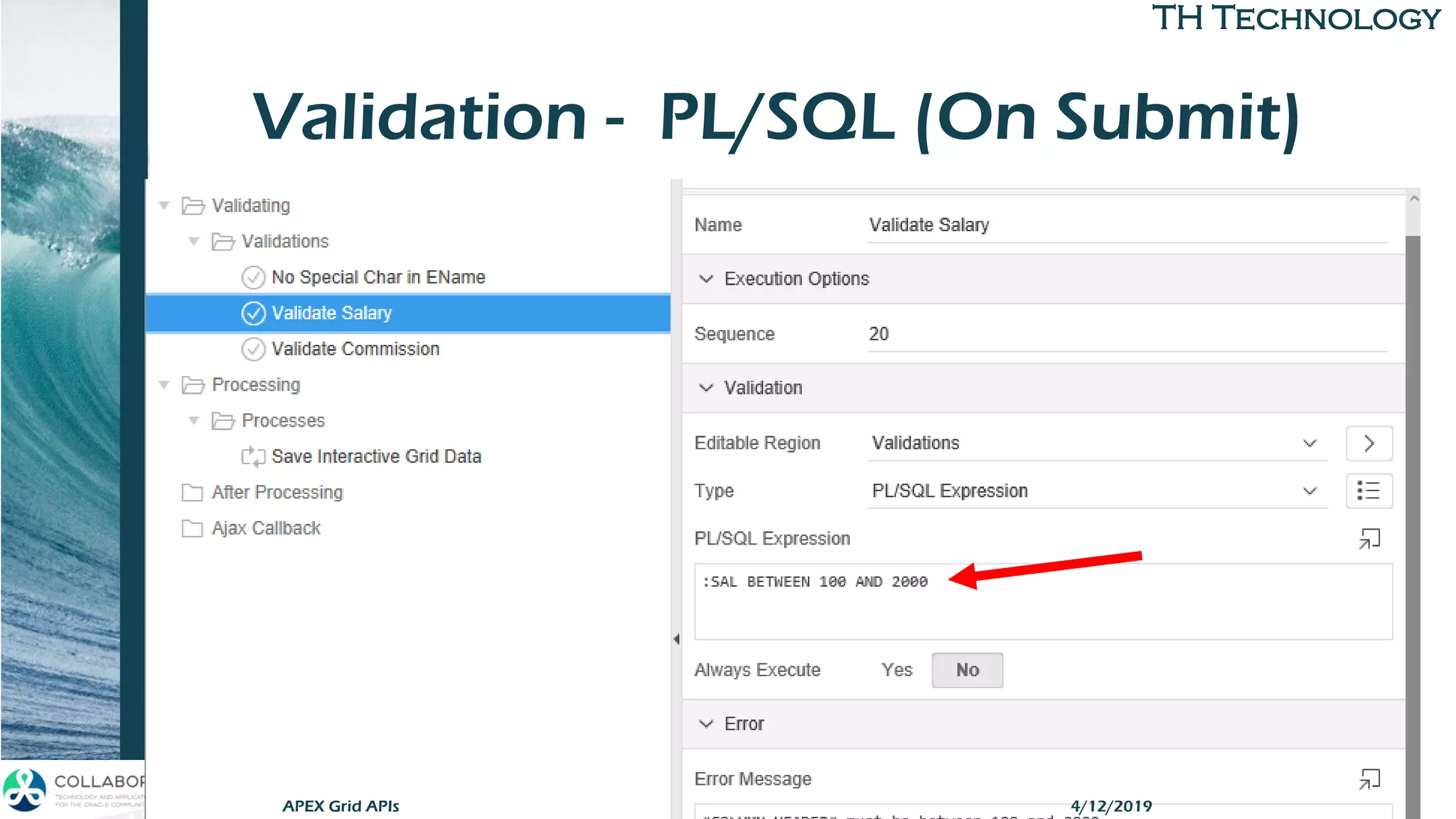This screenshot has height=819, width=1456.
Task: Select the After Processing folder
Action: 277,492
